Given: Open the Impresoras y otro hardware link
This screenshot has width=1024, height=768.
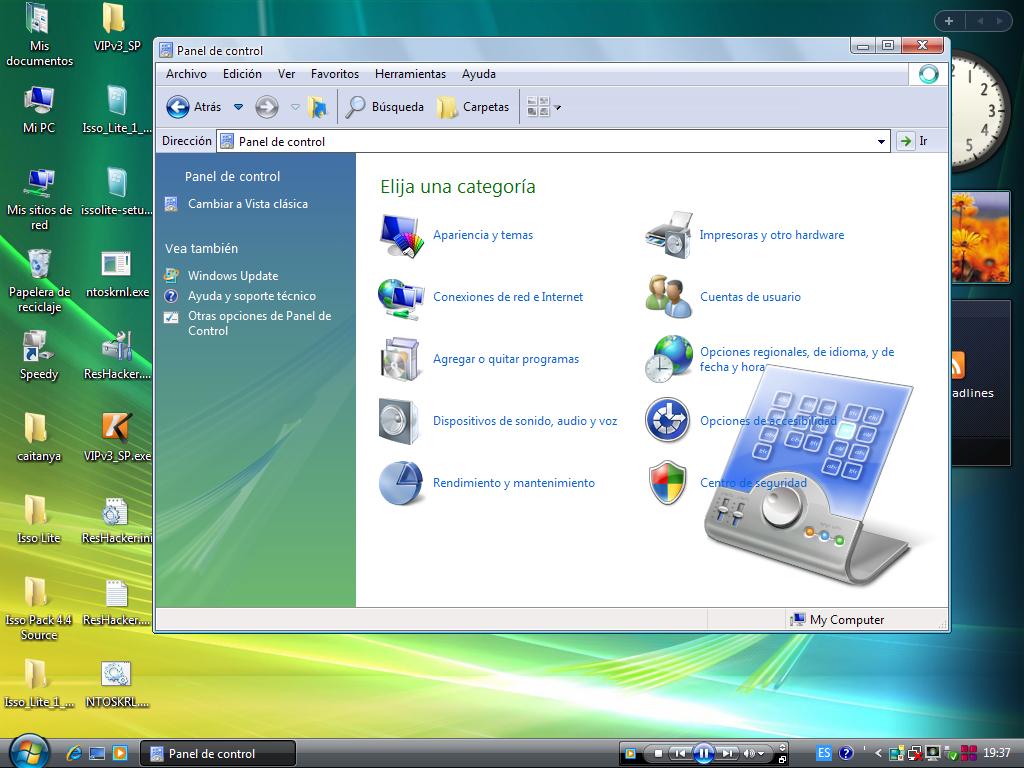Looking at the screenshot, I should [x=772, y=235].
